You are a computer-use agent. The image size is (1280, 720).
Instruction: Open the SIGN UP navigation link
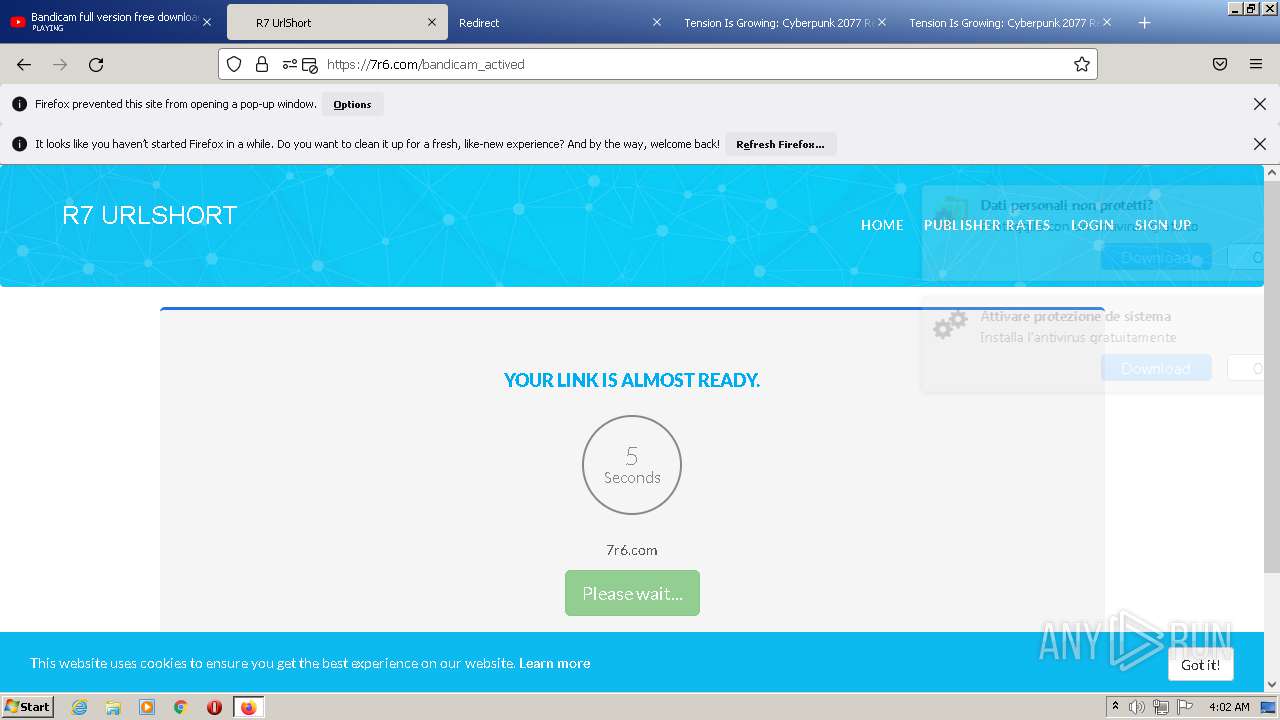(1163, 225)
